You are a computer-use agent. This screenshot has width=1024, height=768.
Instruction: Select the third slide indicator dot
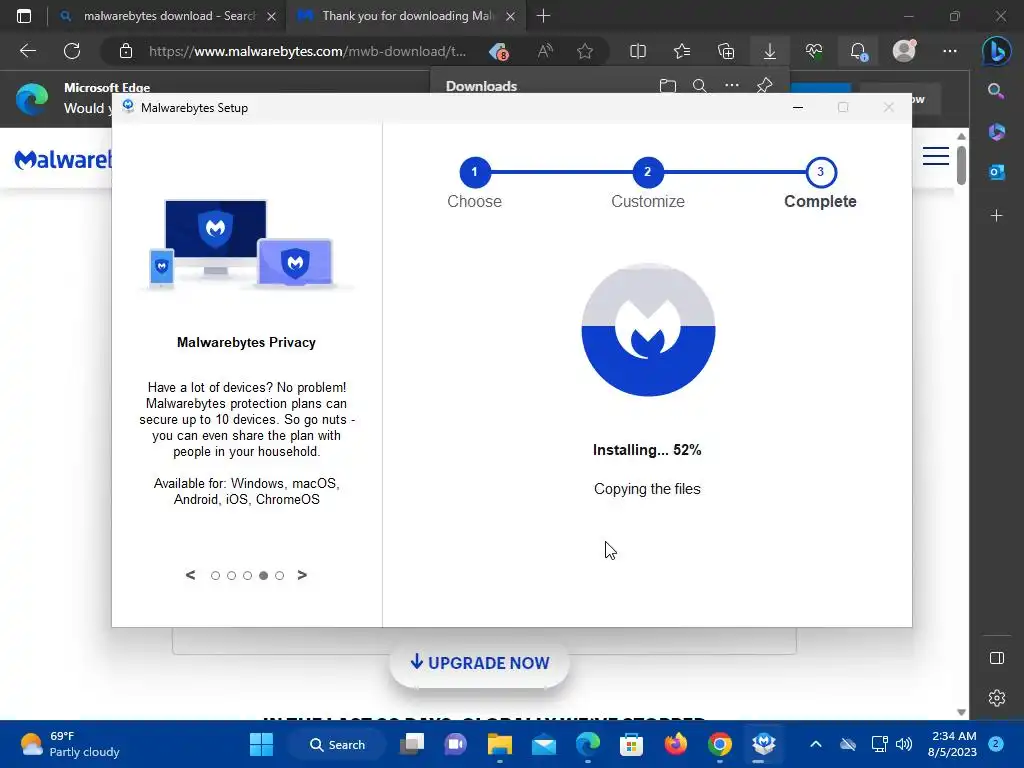tap(248, 575)
